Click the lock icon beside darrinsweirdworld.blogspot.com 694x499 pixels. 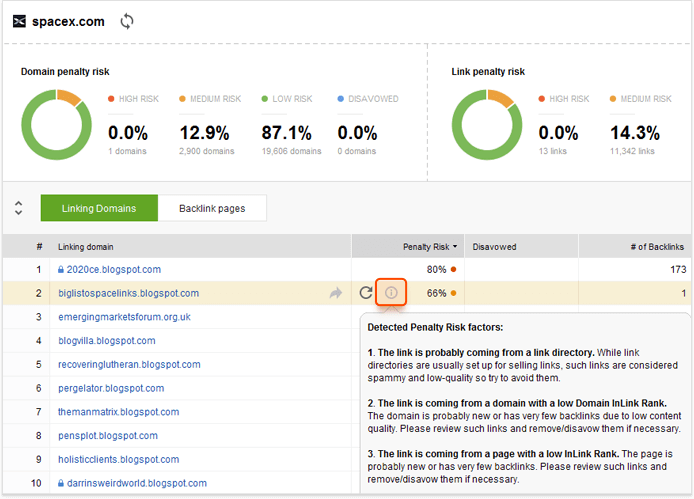point(61,483)
